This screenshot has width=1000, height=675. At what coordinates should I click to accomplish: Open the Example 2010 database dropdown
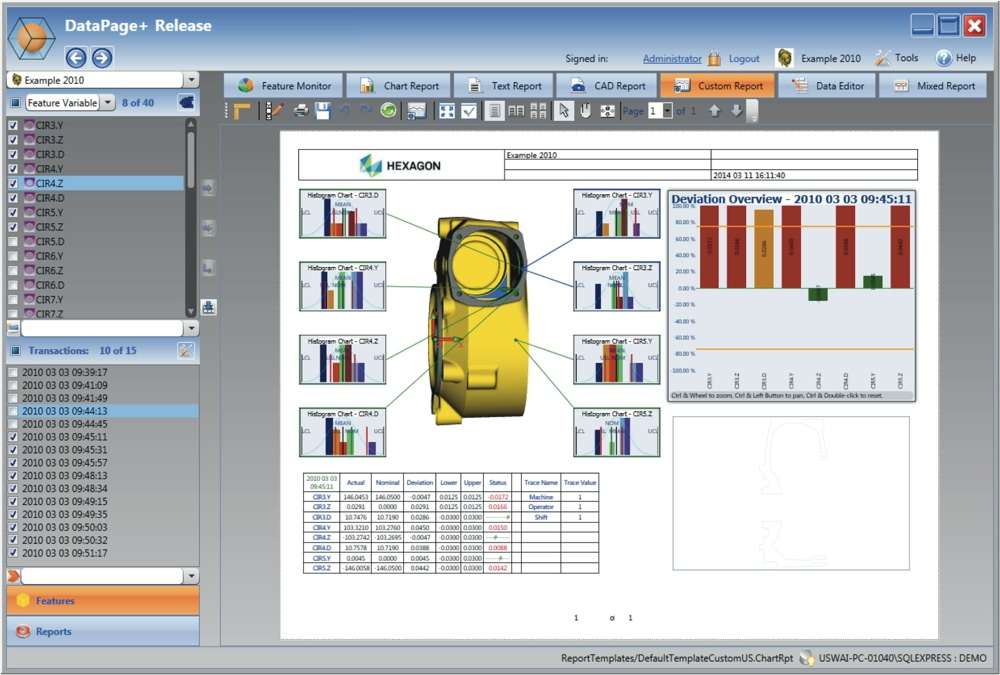click(x=191, y=80)
